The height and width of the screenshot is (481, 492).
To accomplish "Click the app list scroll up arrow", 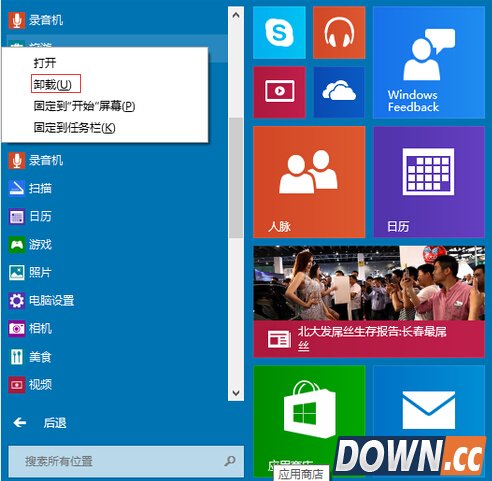I will tap(236, 15).
